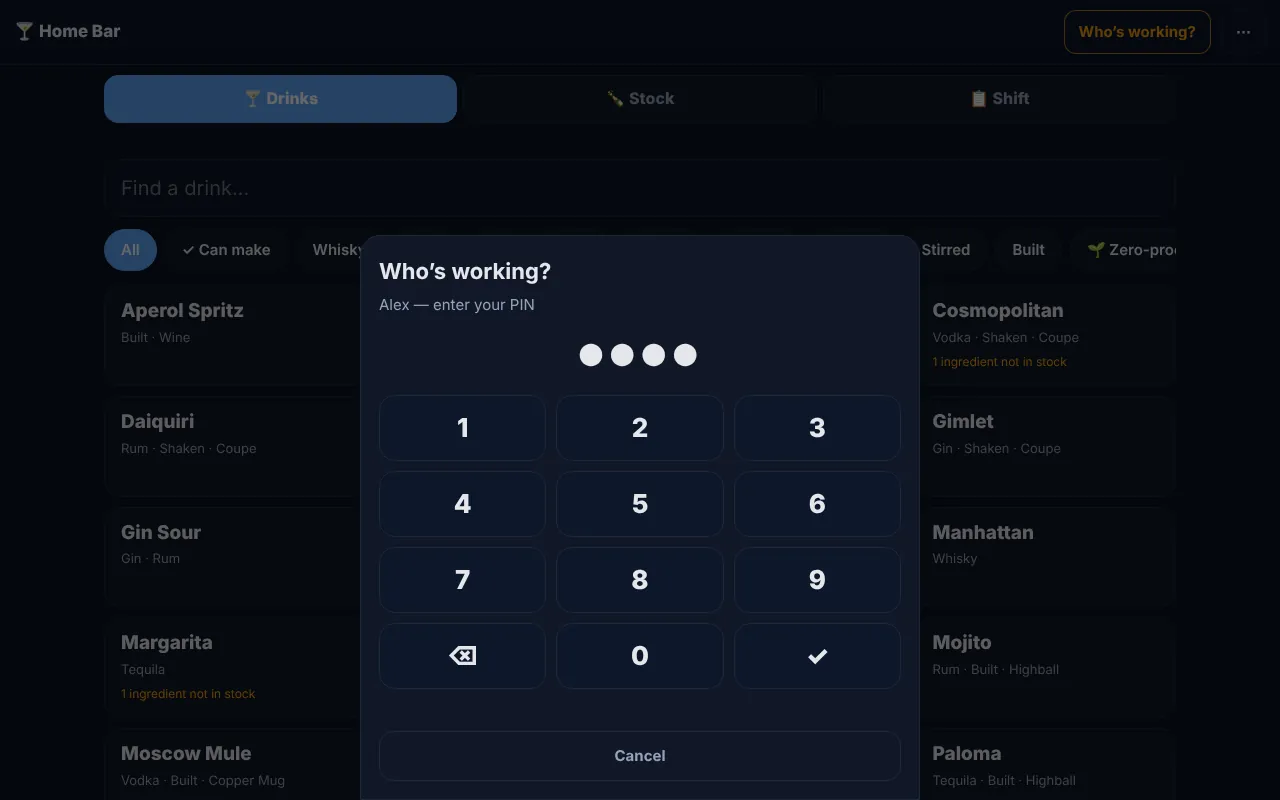The width and height of the screenshot is (1280, 800).
Task: Click the Who's working? header button
Action: click(x=1137, y=32)
